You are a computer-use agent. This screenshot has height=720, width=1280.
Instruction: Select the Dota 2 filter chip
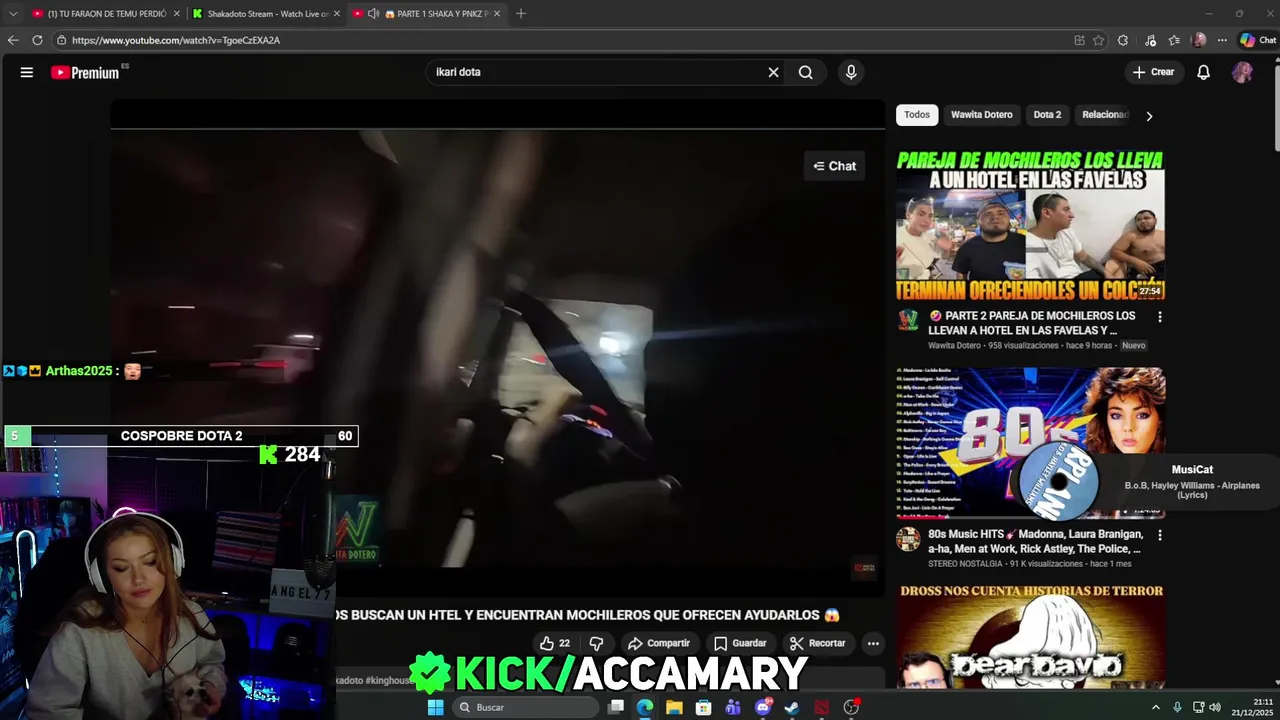pos(1047,115)
